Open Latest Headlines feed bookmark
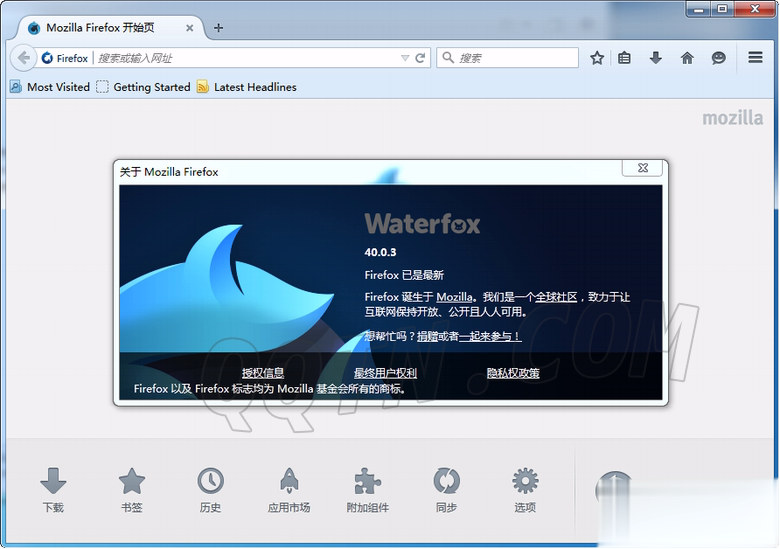Screen dimensions: 780x549 (x=247, y=87)
